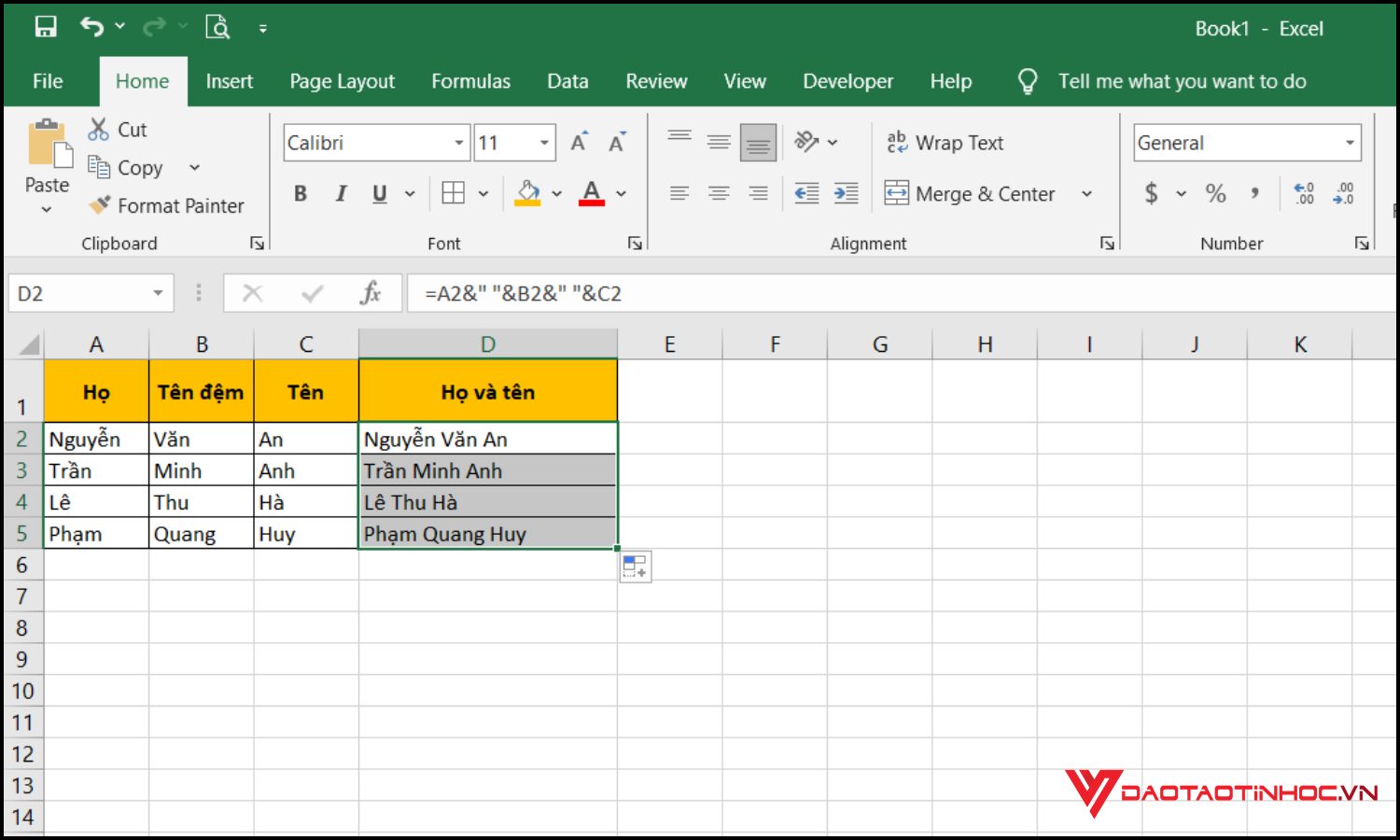Click the Increase Font Size icon

pyautogui.click(x=580, y=143)
